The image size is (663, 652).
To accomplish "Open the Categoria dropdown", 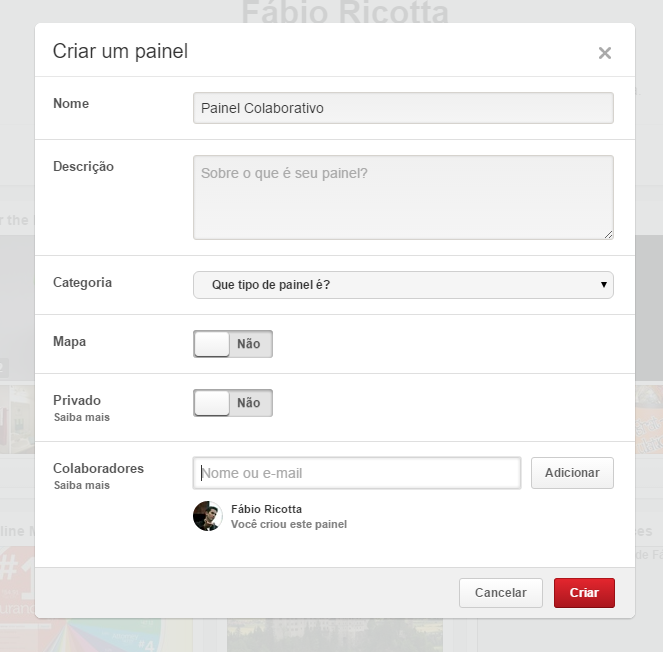I will click(403, 285).
